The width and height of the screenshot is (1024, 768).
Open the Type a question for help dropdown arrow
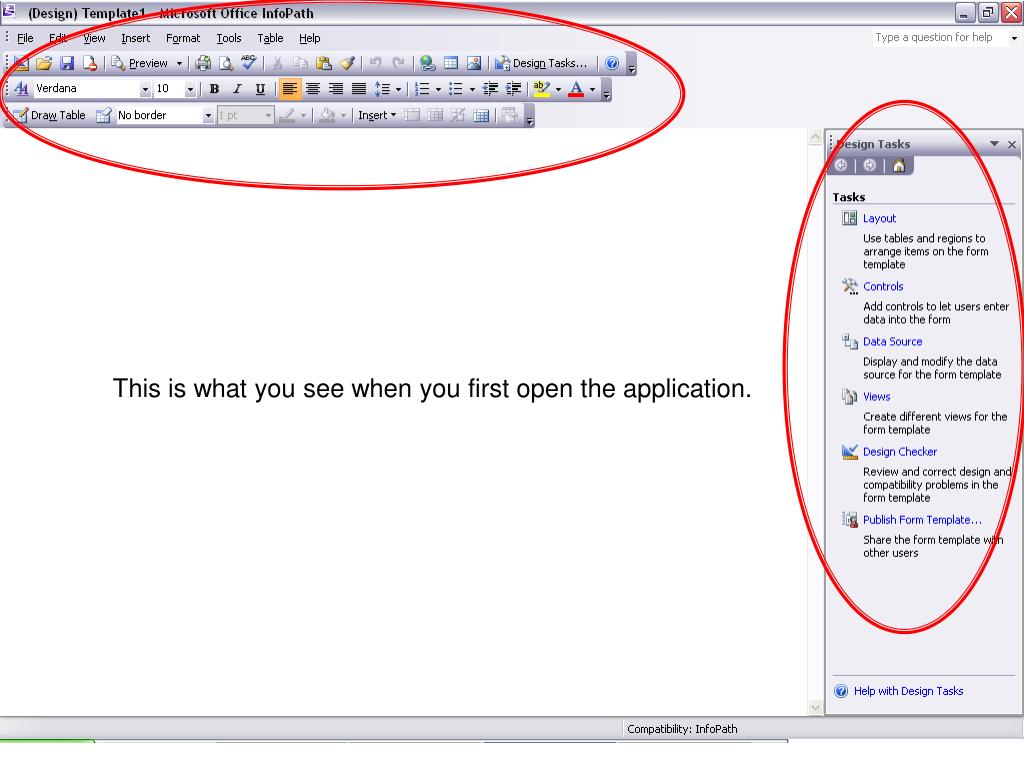pos(1014,38)
